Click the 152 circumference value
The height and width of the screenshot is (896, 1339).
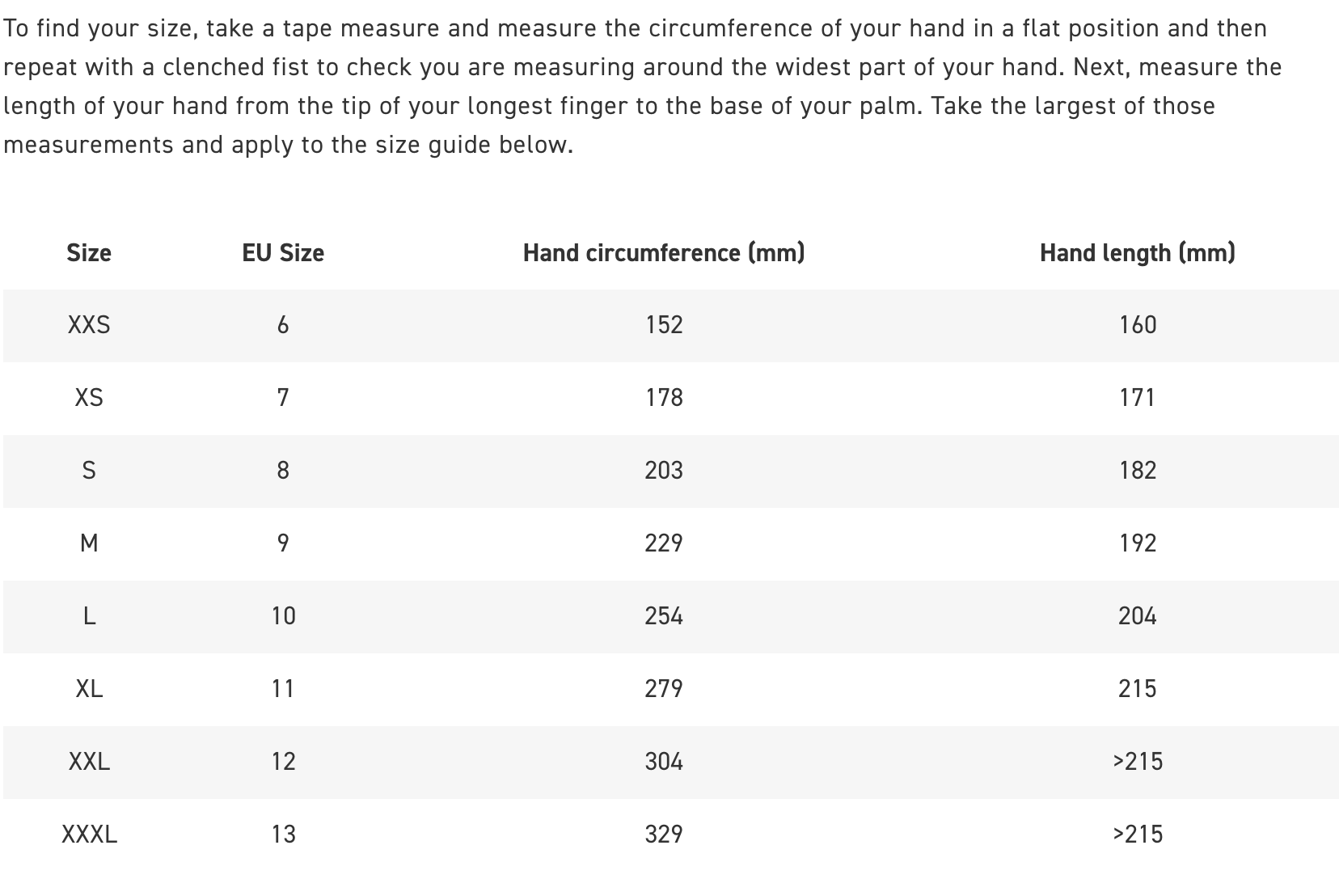click(x=664, y=325)
